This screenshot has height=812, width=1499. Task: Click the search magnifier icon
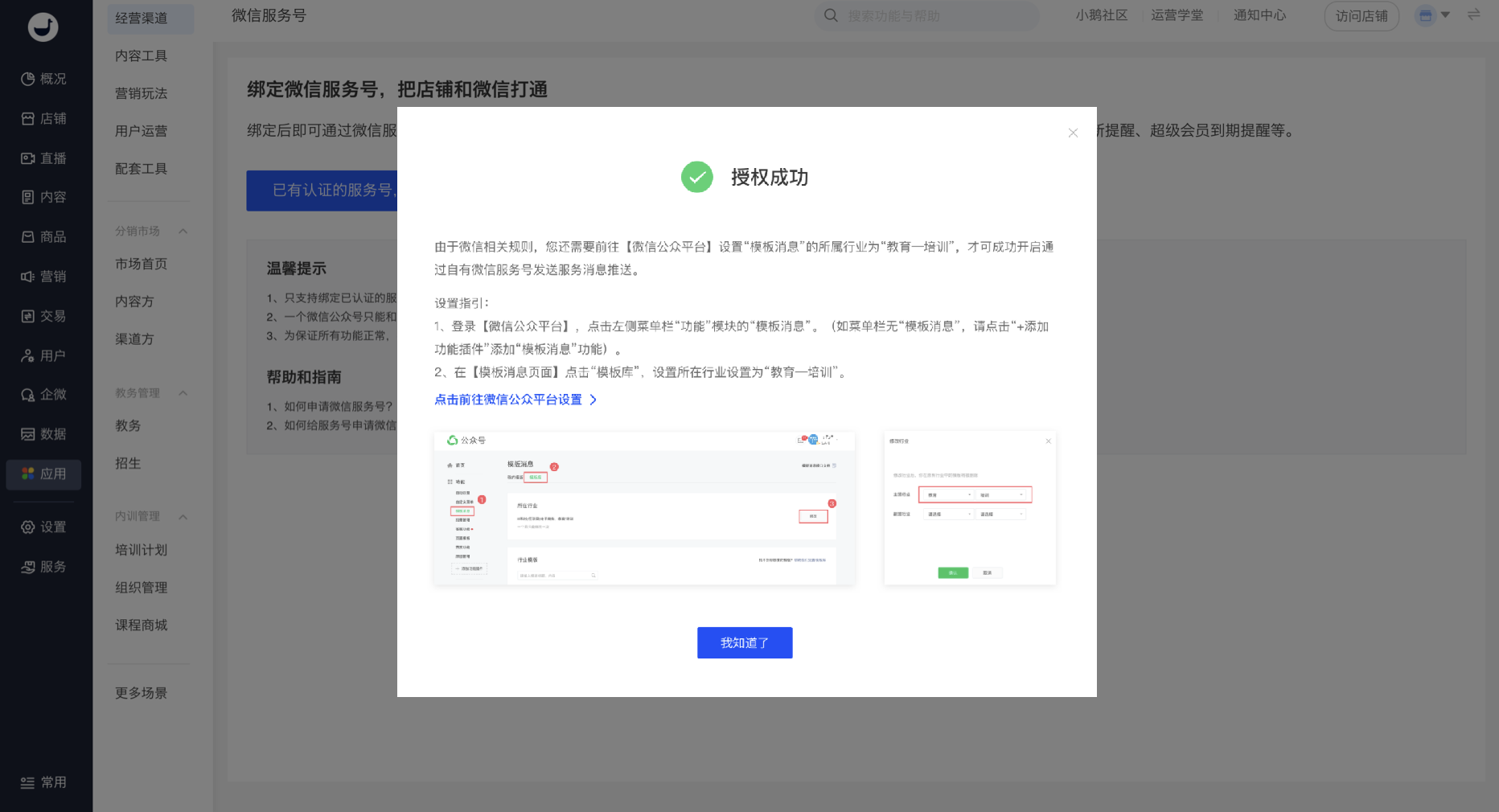[x=831, y=15]
